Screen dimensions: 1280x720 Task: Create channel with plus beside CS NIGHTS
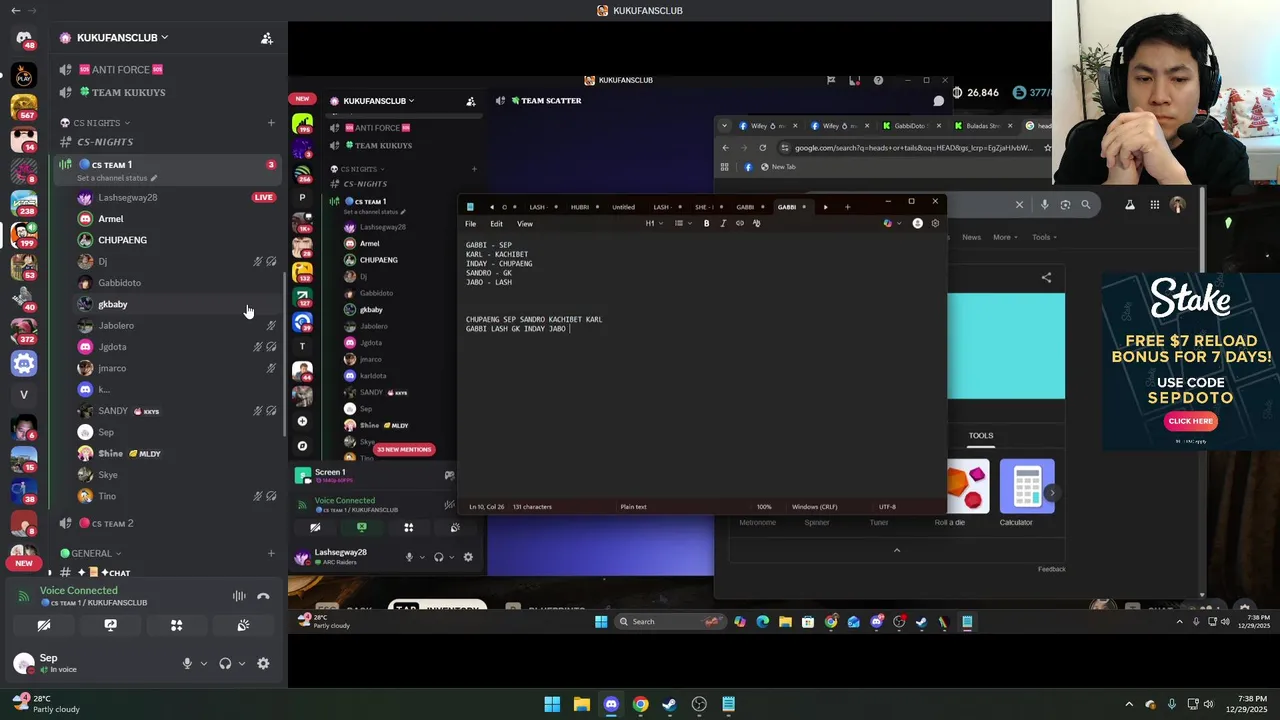271,123
